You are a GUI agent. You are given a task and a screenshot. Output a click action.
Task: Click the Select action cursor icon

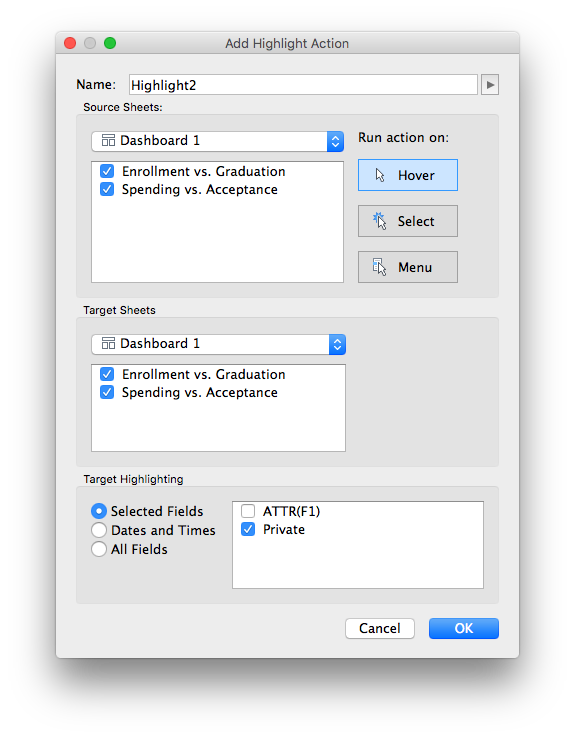[x=379, y=221]
